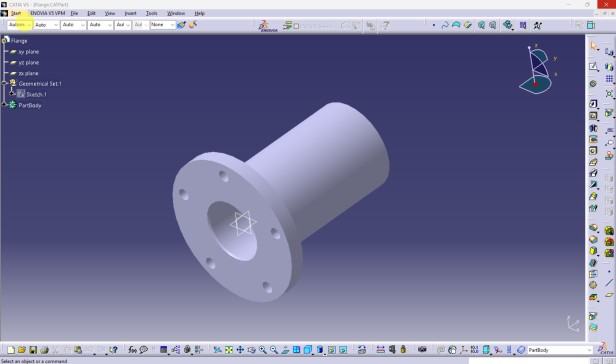This screenshot has height=364, width=616.
Task: Click the Measure Inertia weight icon
Action: pyautogui.click(x=403, y=349)
